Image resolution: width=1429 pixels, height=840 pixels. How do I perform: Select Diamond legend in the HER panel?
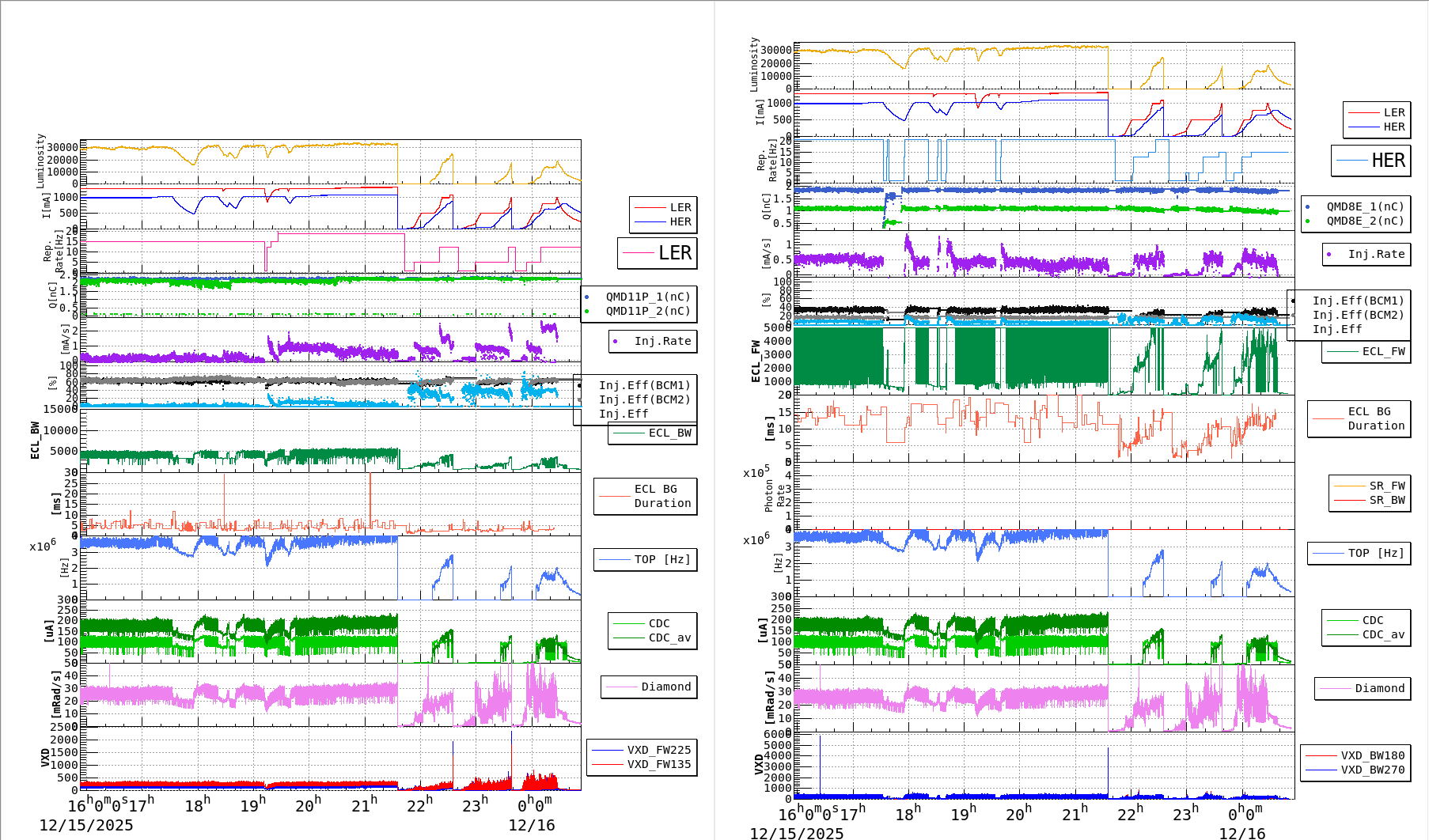[x=1379, y=688]
